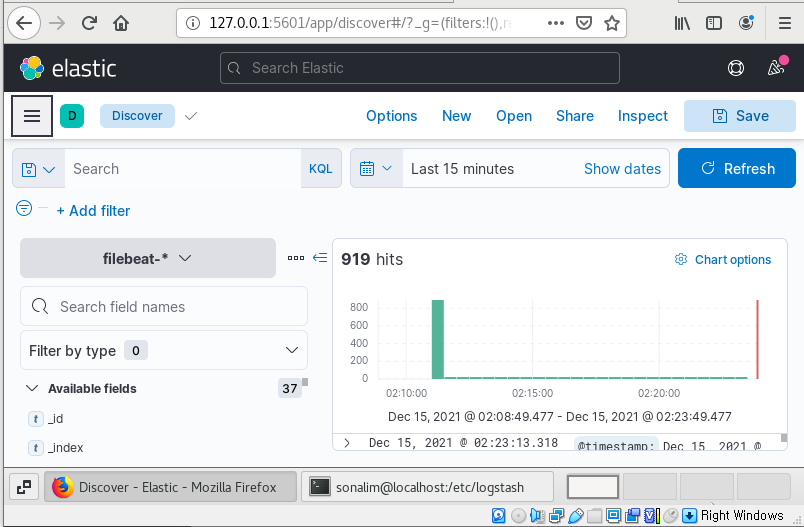This screenshot has width=804, height=527.
Task: Open the Share menu
Action: tap(575, 116)
